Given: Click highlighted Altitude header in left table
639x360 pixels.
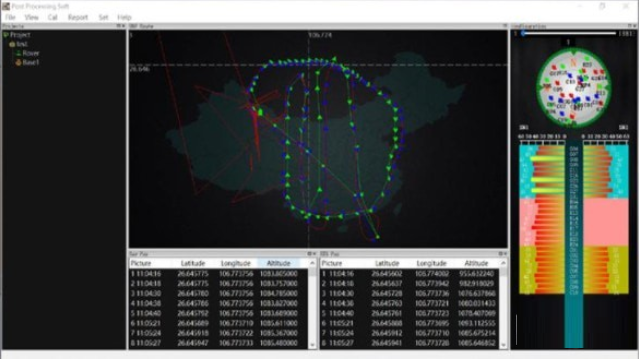Looking at the screenshot, I should (x=279, y=263).
